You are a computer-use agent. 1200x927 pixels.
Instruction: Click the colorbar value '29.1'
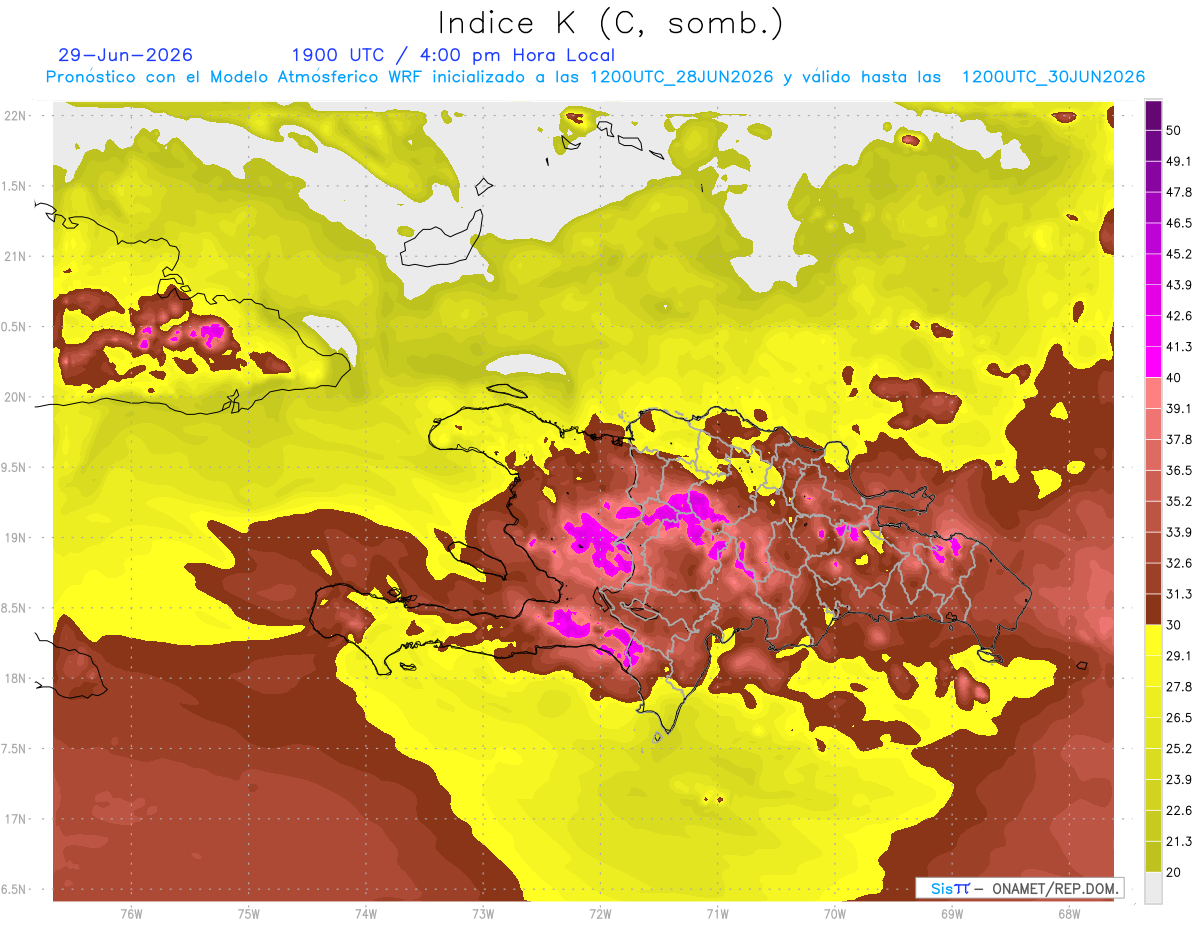click(x=1179, y=656)
